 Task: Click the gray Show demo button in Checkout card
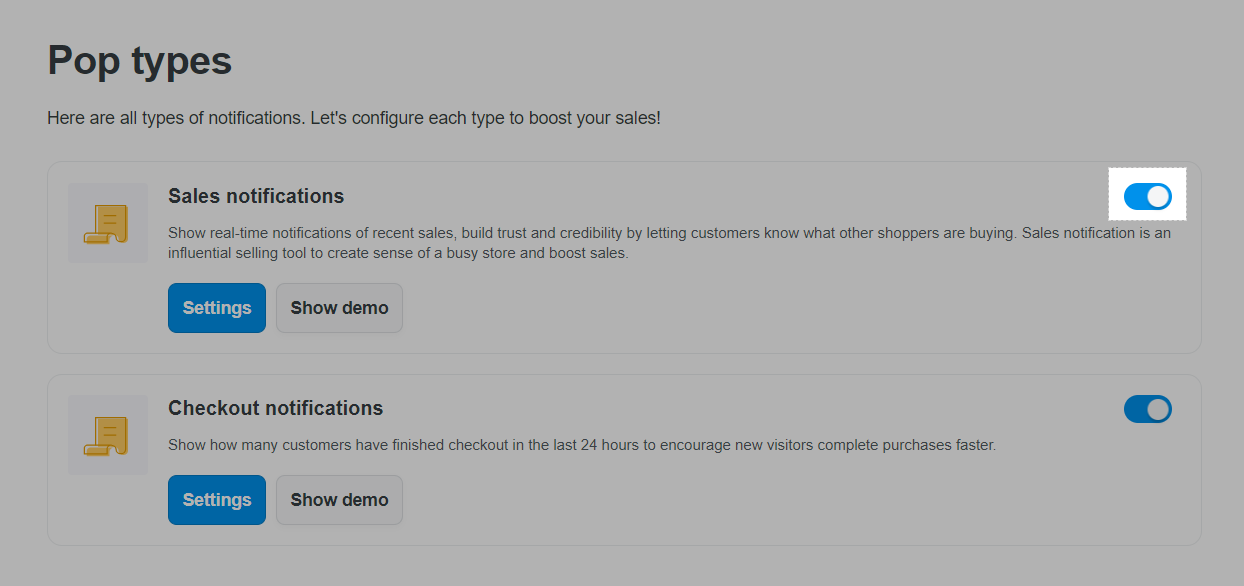pyautogui.click(x=339, y=500)
